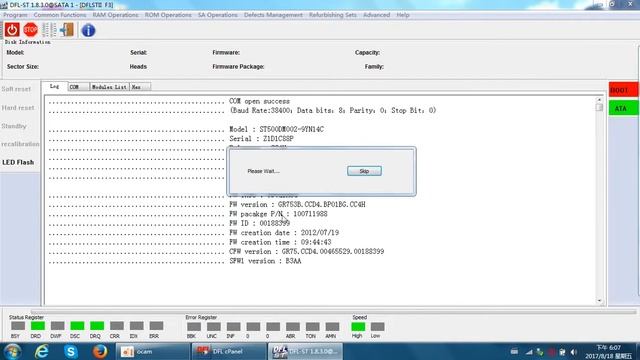Click the FW ID 00188399 log line
Image resolution: width=640 pixels, height=360 pixels.
(x=260, y=223)
